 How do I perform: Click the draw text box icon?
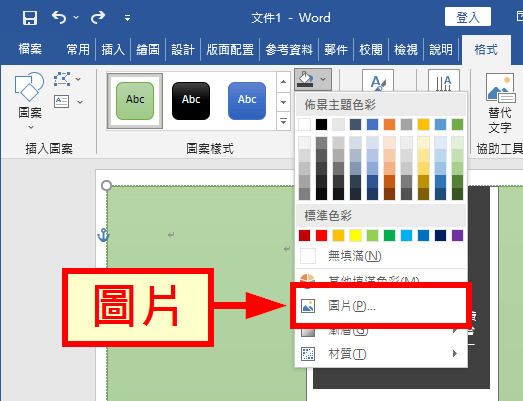click(62, 101)
